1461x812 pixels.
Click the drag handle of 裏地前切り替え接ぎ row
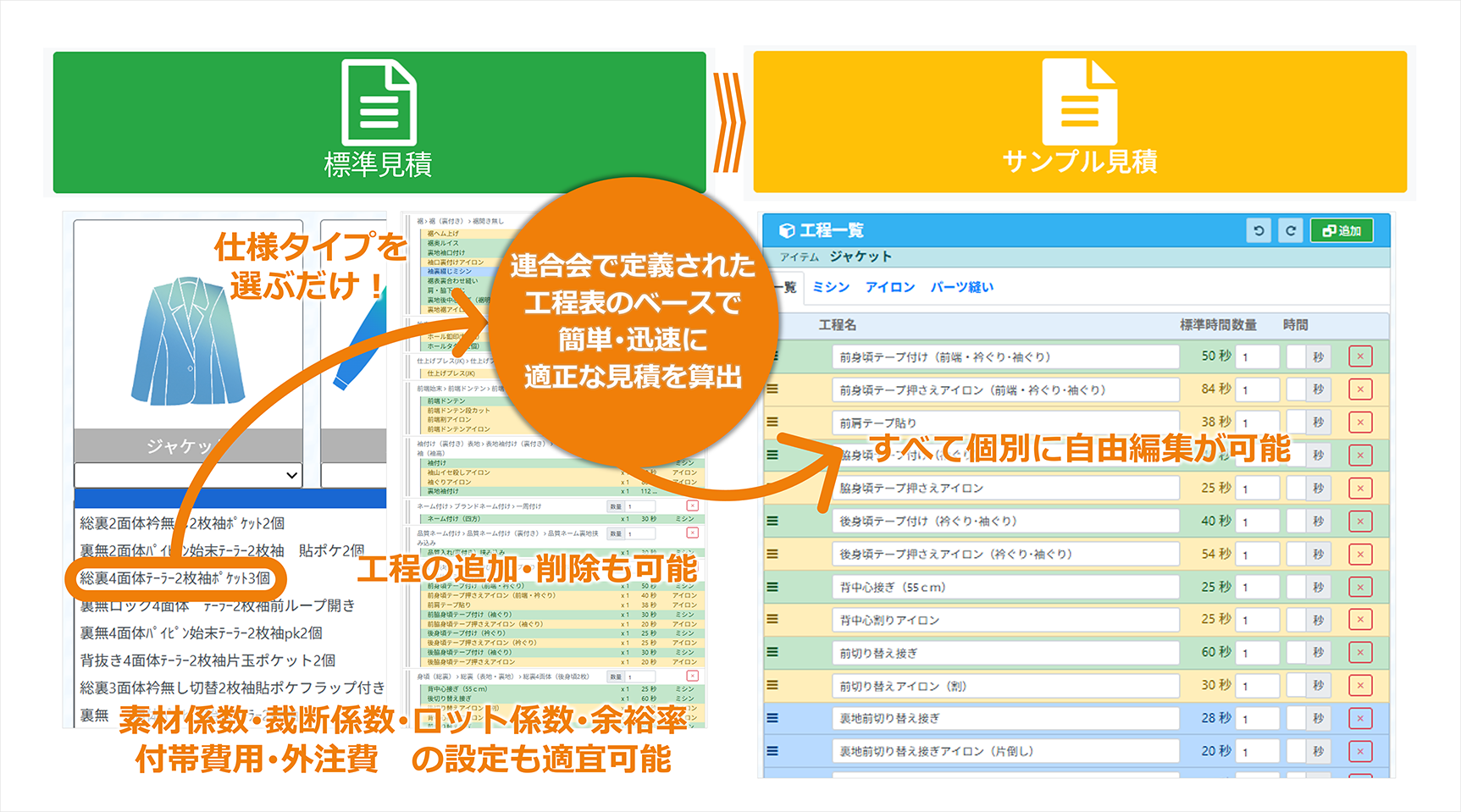[x=772, y=718]
